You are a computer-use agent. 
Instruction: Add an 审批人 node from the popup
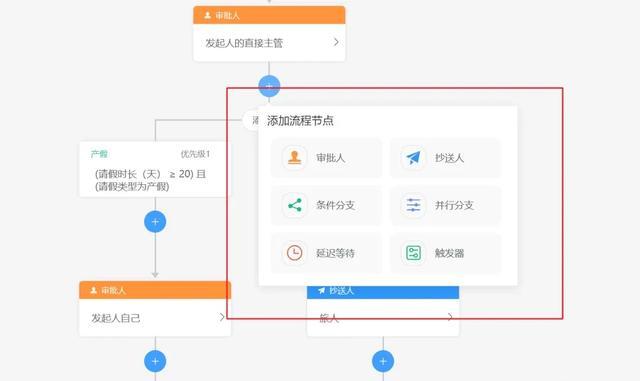pyautogui.click(x=327, y=158)
